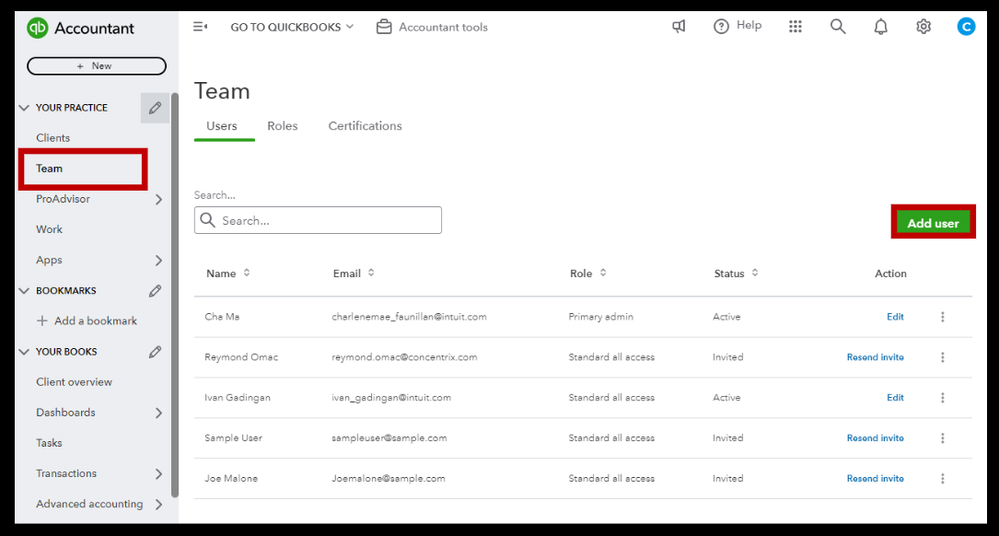Switch to the Roles tab

tap(282, 126)
